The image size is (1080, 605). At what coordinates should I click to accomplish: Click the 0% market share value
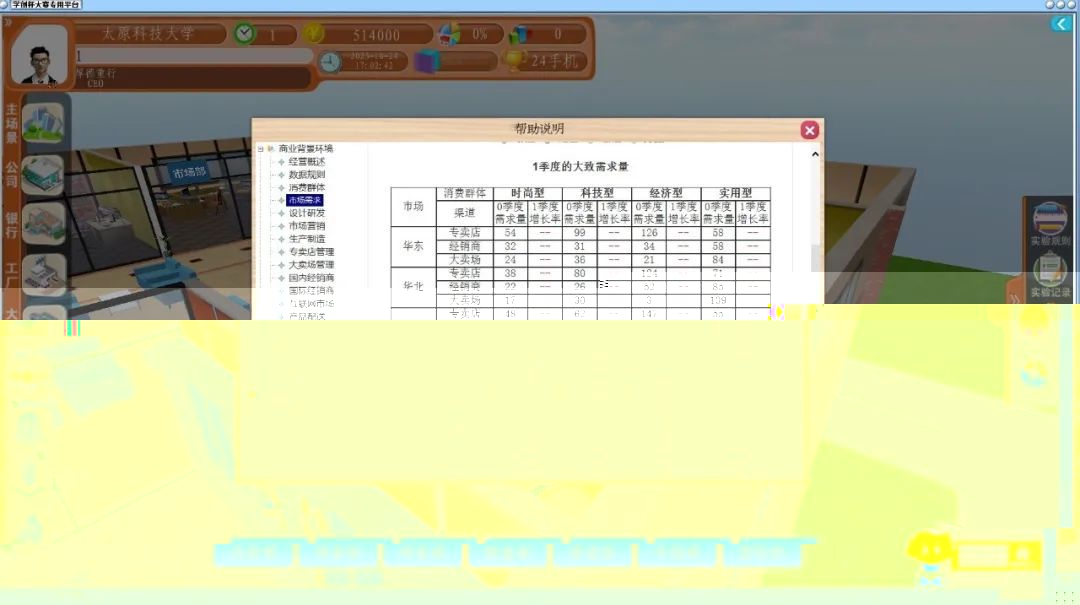tap(480, 34)
